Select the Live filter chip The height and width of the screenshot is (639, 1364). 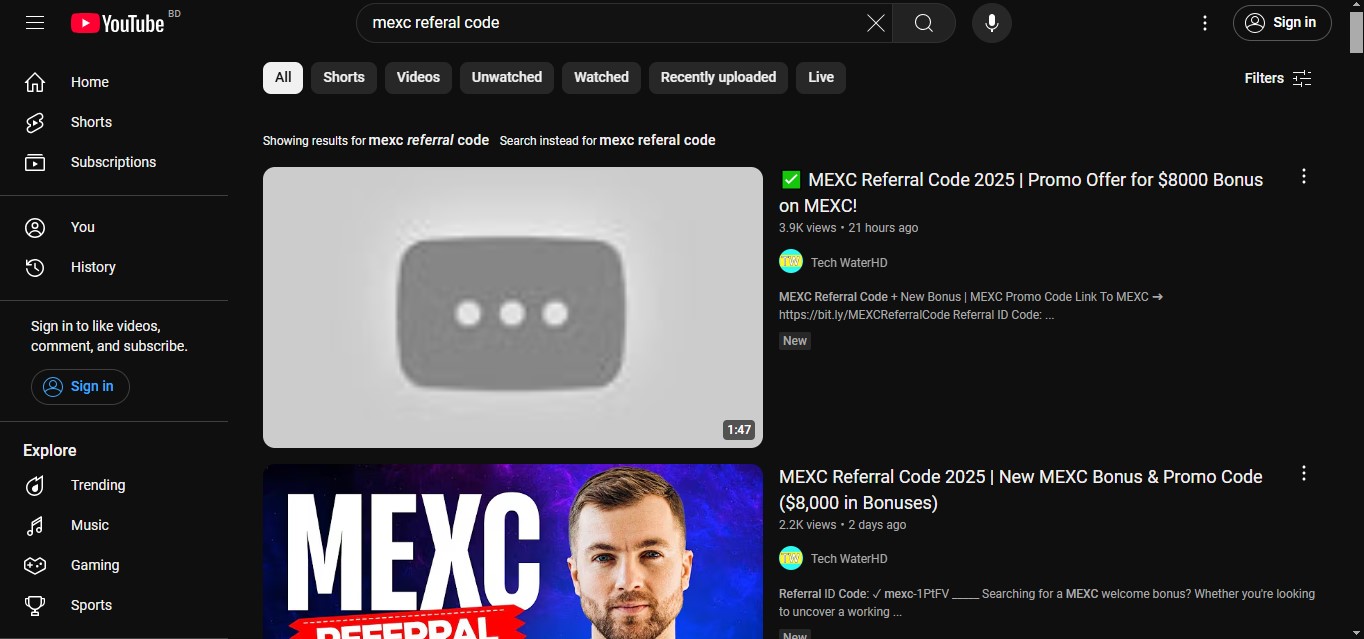pyautogui.click(x=821, y=77)
